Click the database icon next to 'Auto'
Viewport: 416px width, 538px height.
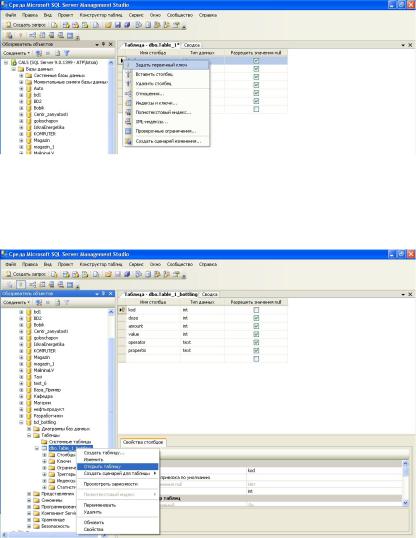29,89
